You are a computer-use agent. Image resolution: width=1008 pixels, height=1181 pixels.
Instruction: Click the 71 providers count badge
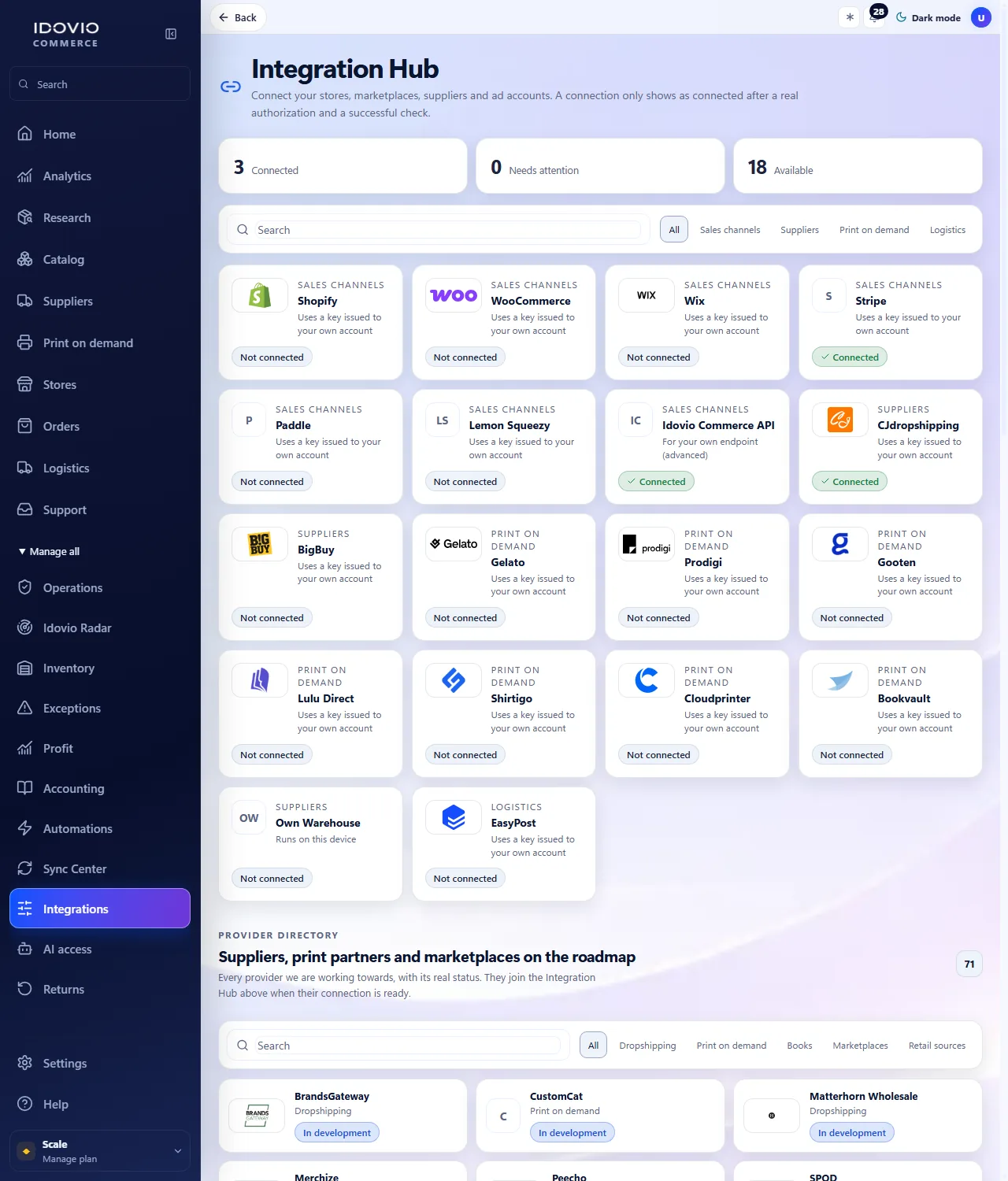pyautogui.click(x=969, y=964)
